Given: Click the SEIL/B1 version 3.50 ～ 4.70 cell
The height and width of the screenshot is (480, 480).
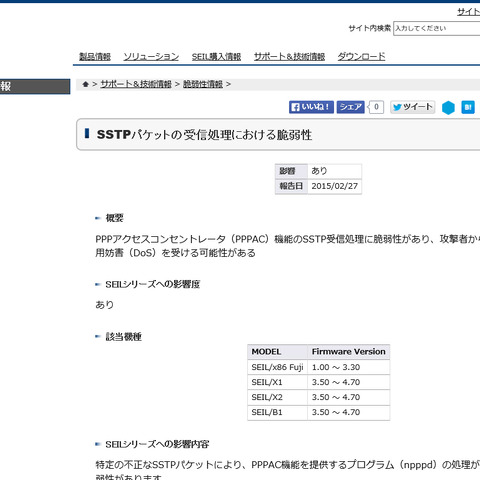Looking at the screenshot, I should [349, 412].
